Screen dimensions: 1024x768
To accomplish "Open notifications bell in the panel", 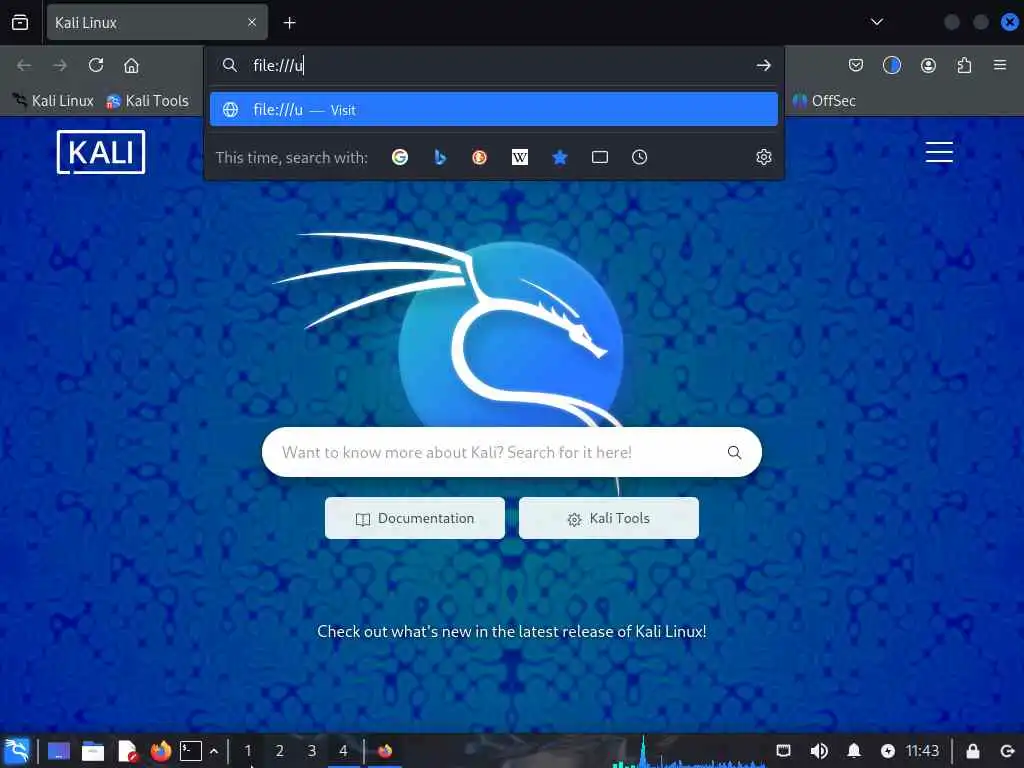I will pos(854,751).
